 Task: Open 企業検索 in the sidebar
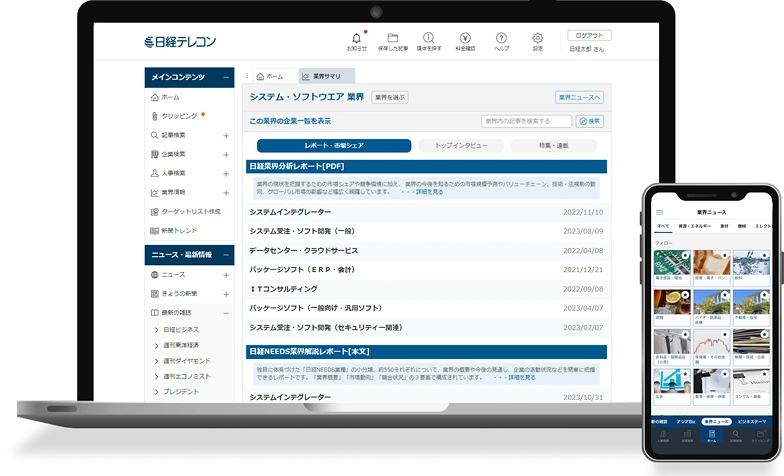pyautogui.click(x=168, y=154)
